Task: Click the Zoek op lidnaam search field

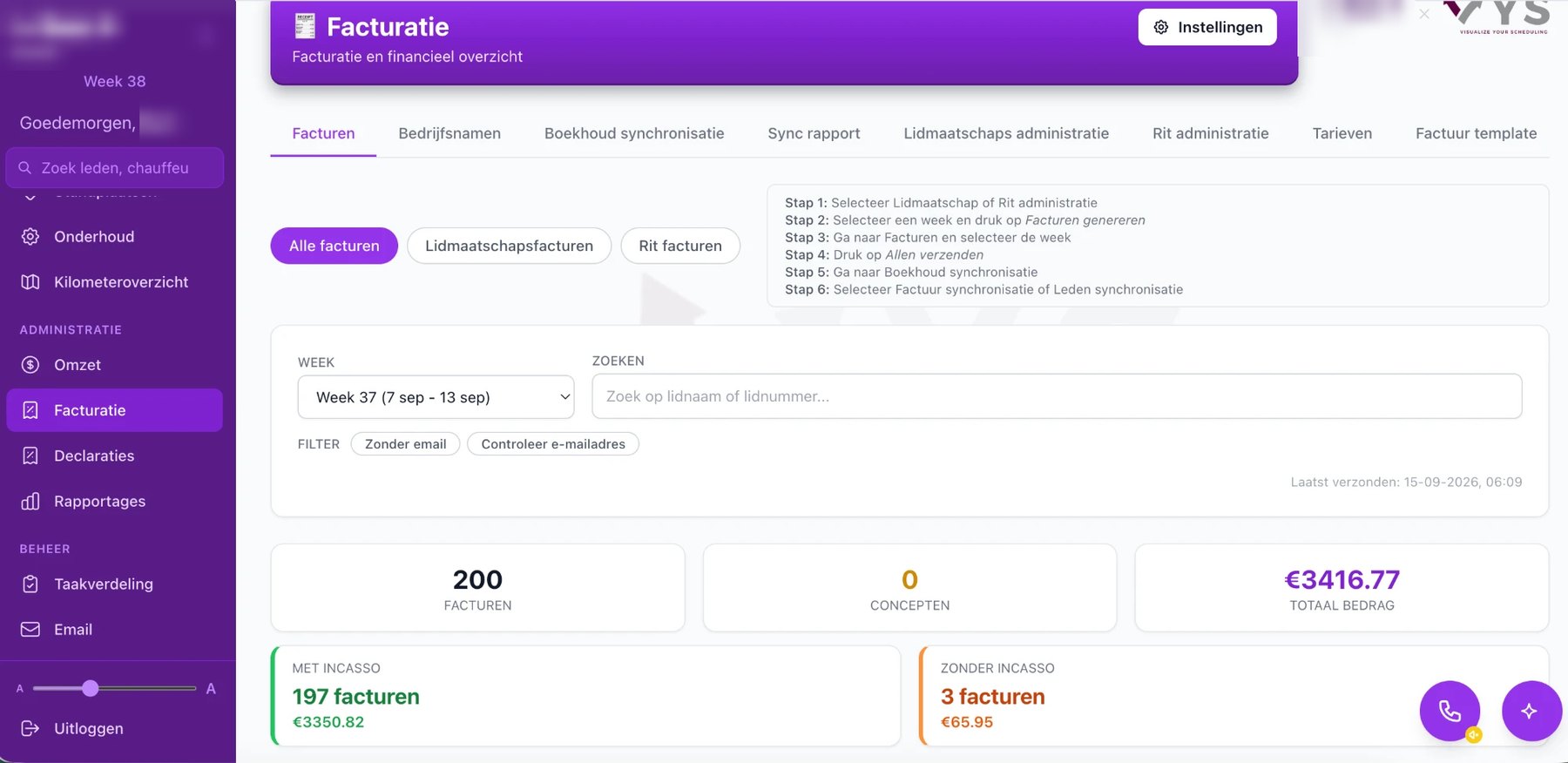Action: (x=1057, y=396)
